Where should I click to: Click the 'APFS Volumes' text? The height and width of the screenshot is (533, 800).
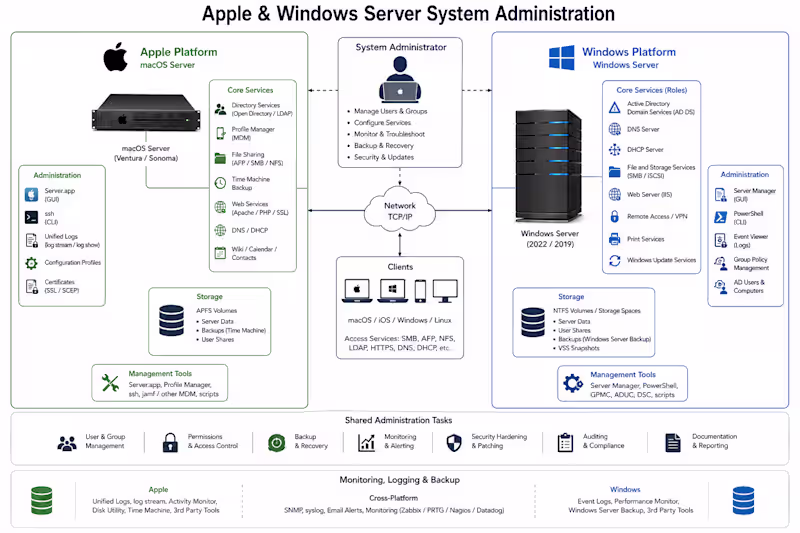(x=216, y=311)
